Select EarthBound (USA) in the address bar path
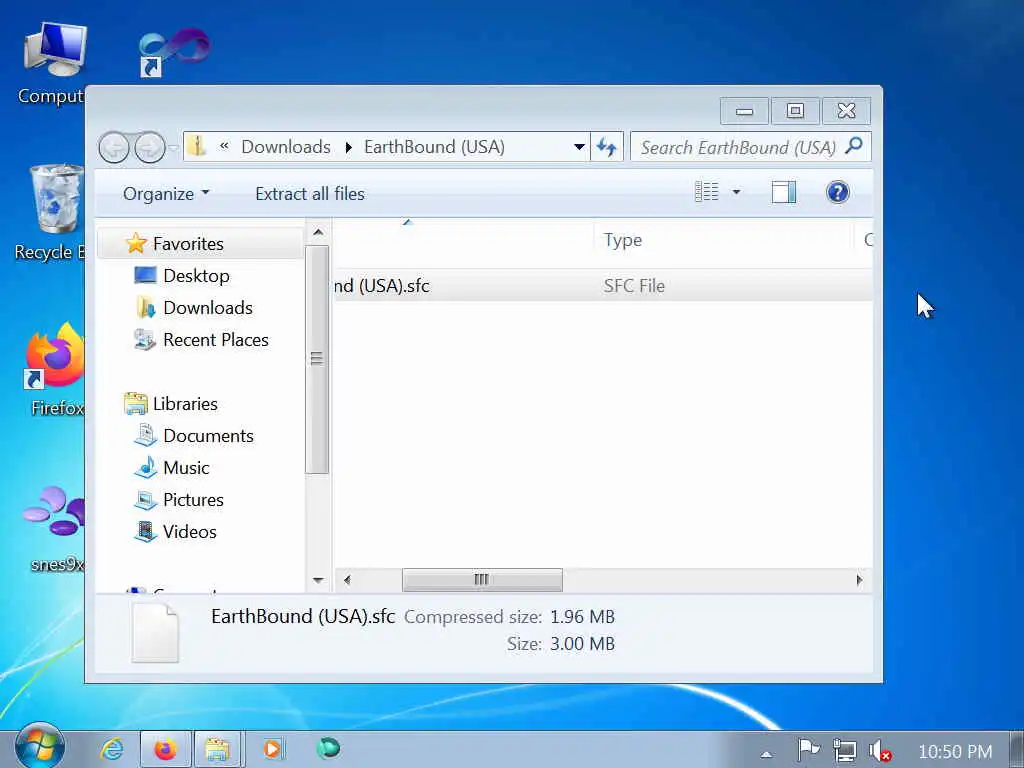This screenshot has width=1024, height=768. tap(434, 147)
